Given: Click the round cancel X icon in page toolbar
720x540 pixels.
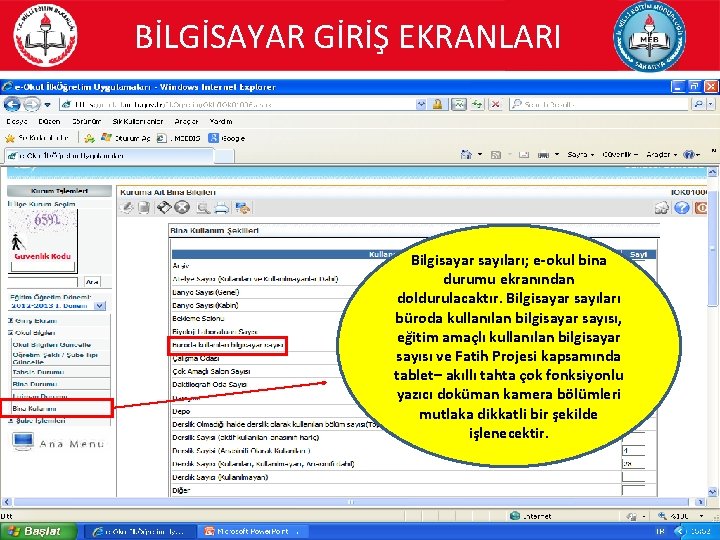Looking at the screenshot, I should pos(182,208).
